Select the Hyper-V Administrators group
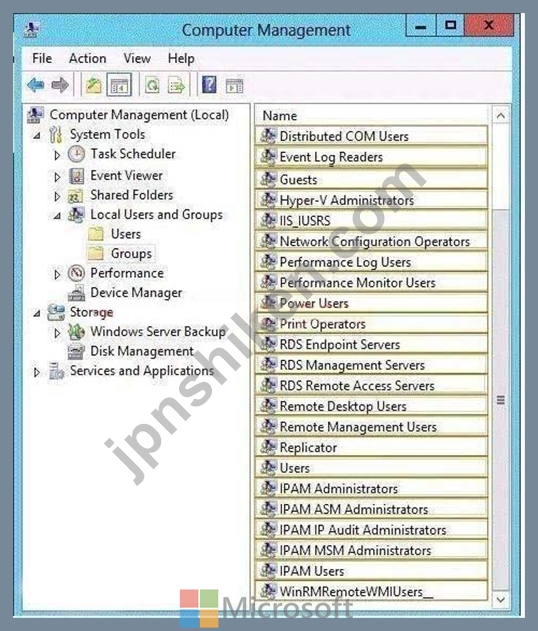The width and height of the screenshot is (538, 631). (x=371, y=200)
